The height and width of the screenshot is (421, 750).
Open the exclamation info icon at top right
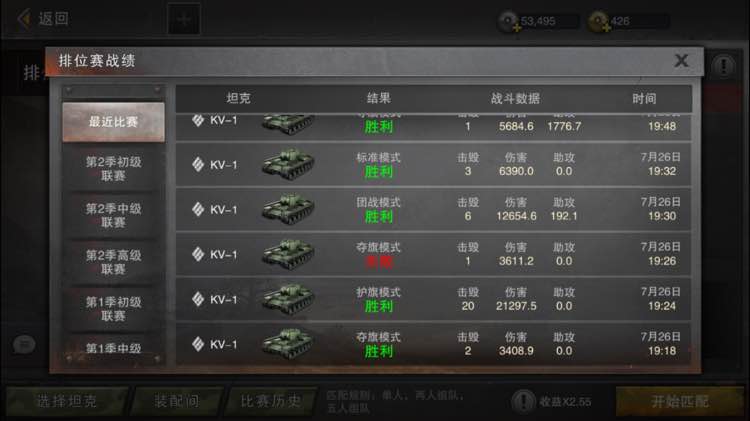pyautogui.click(x=723, y=66)
